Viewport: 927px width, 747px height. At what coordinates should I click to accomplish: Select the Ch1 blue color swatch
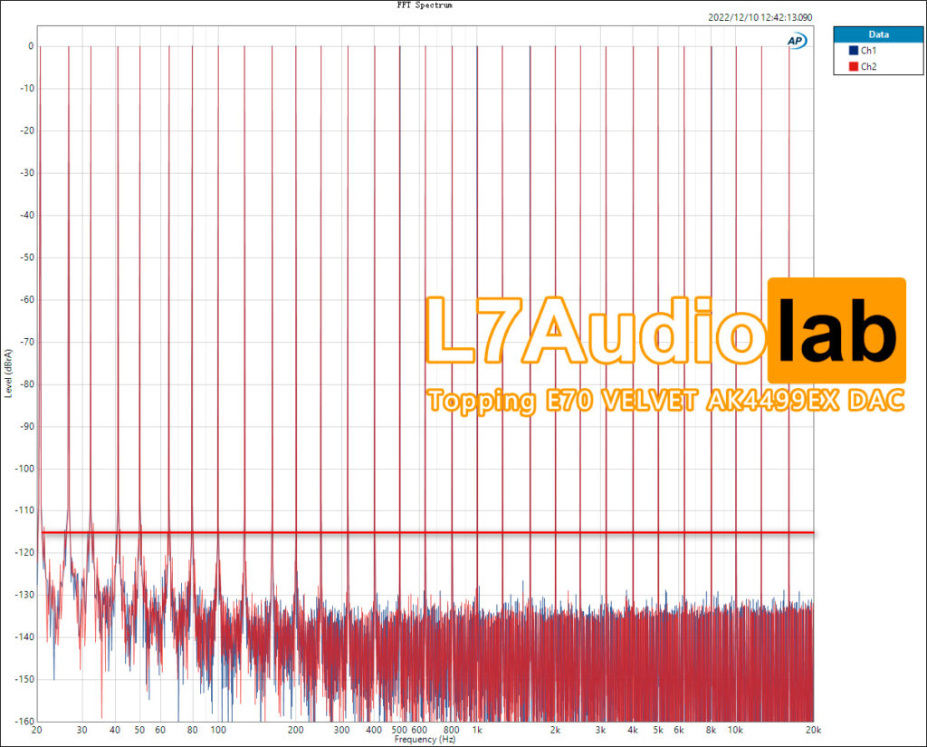click(853, 51)
